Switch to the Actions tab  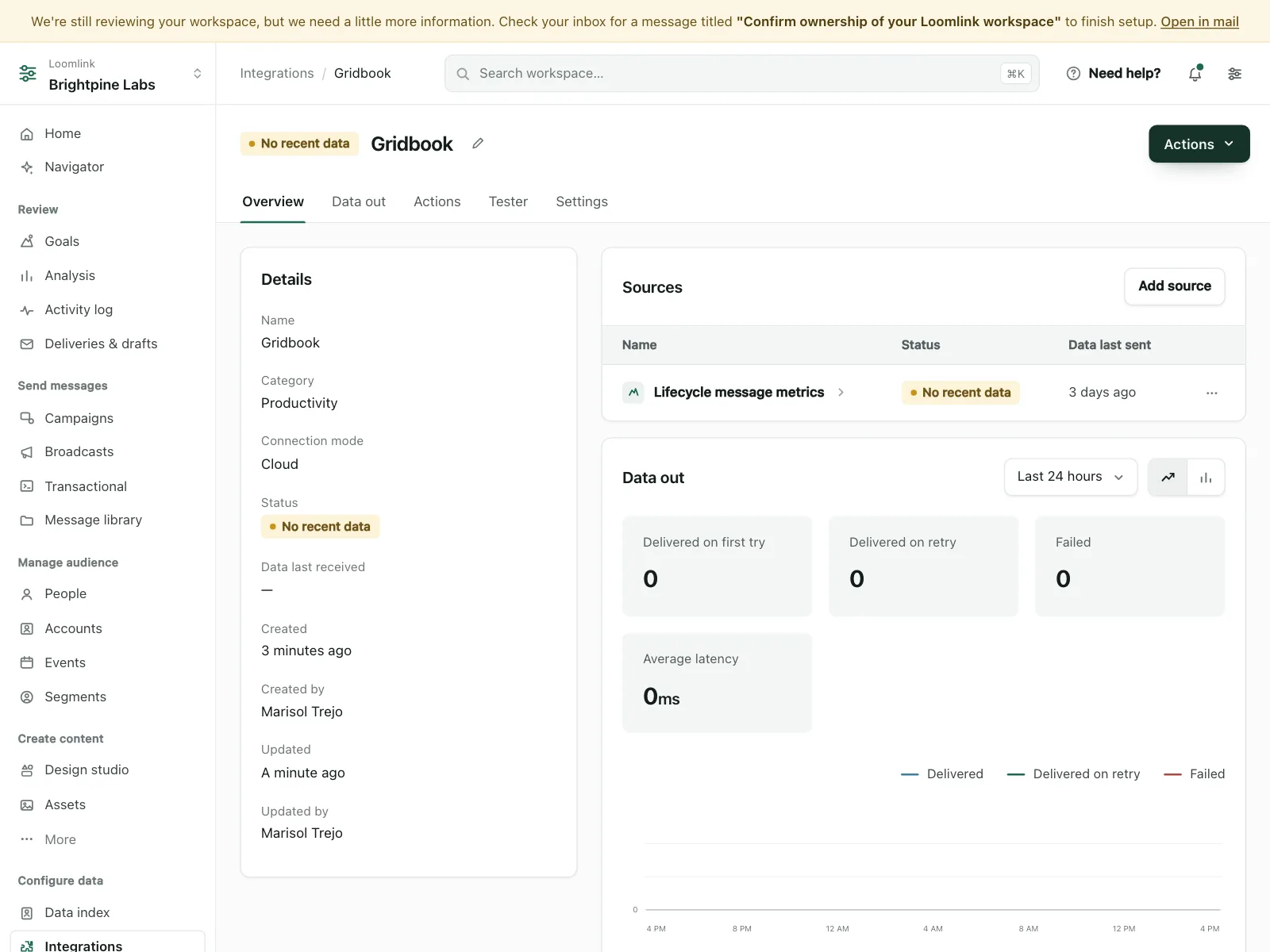click(437, 202)
